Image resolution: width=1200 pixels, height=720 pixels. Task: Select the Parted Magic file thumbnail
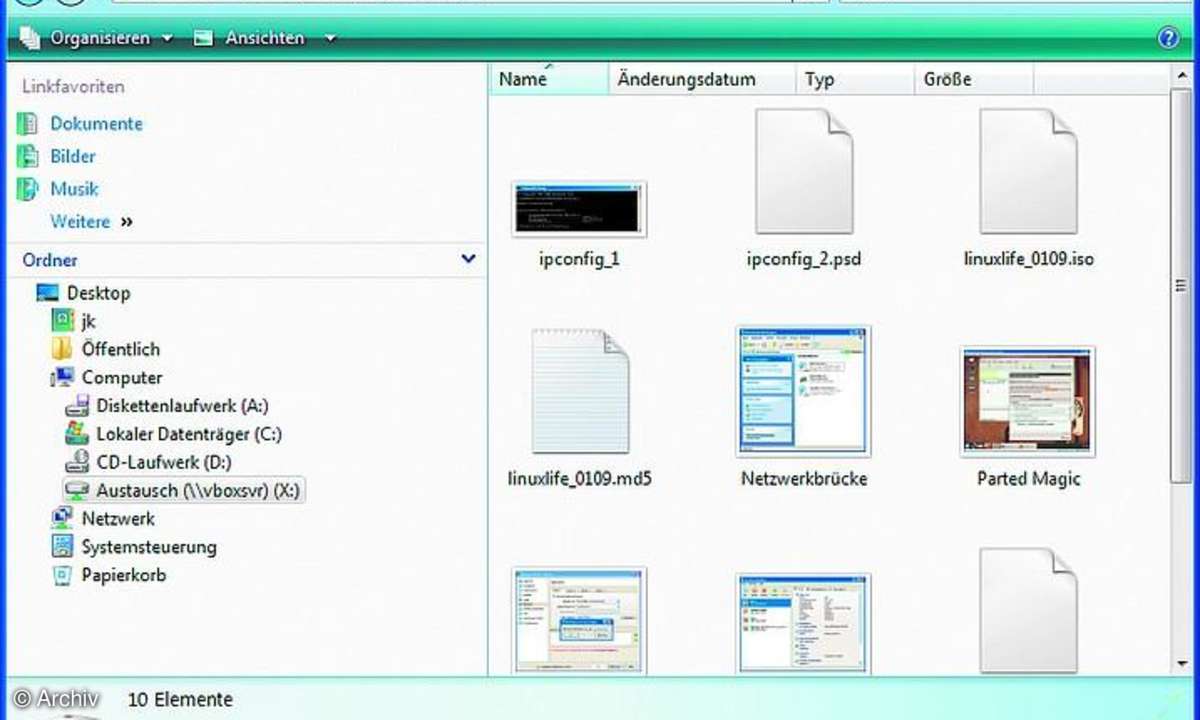tap(1027, 401)
